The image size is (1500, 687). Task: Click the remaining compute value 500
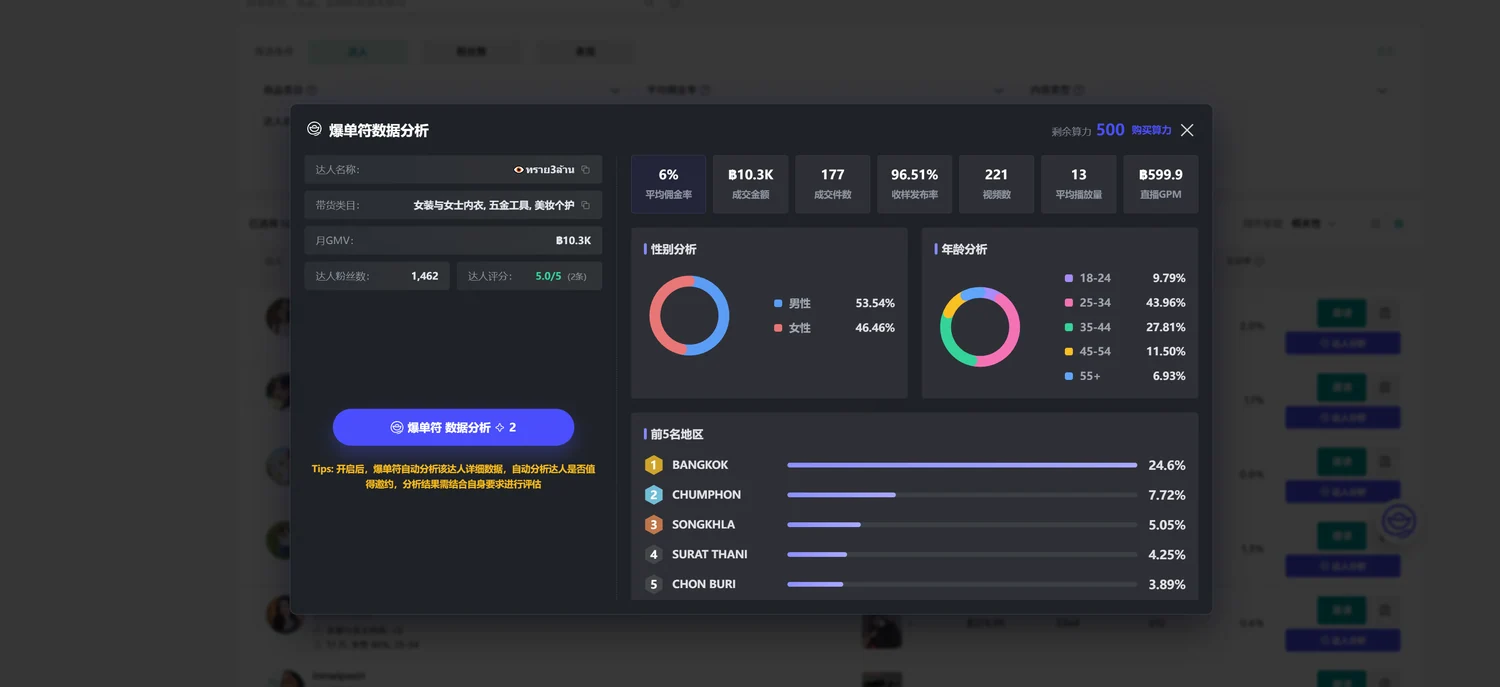coord(1110,130)
